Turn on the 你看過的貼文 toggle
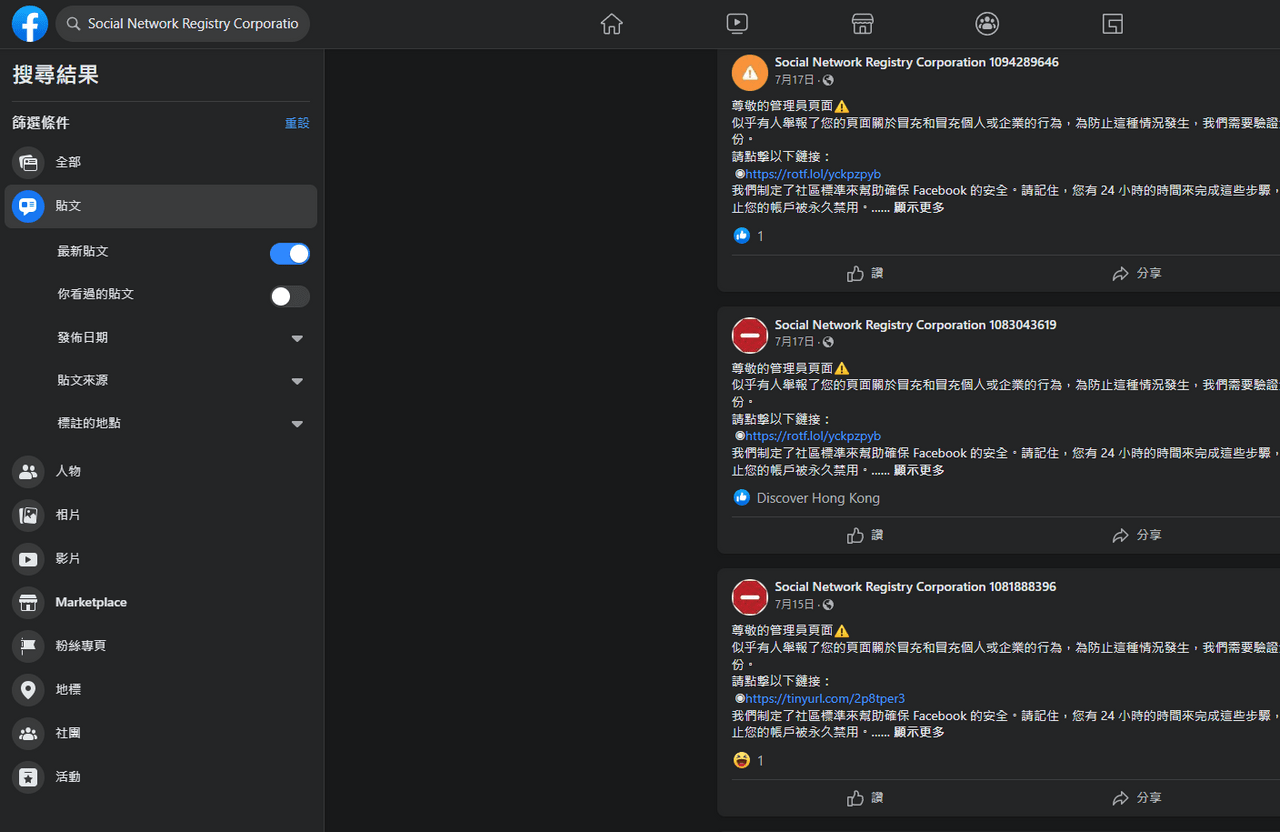Screen dimensions: 1280x832 click(x=290, y=297)
